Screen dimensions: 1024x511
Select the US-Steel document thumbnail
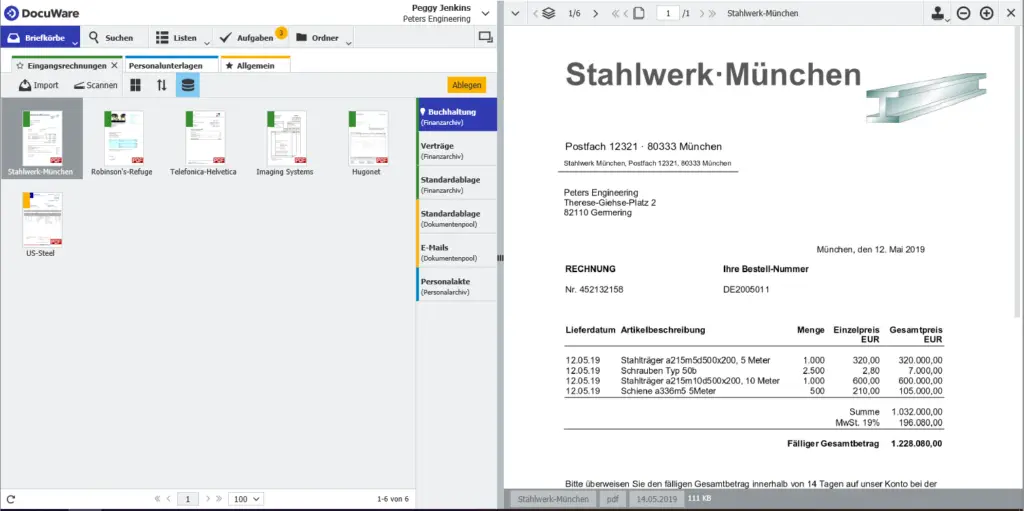point(41,222)
